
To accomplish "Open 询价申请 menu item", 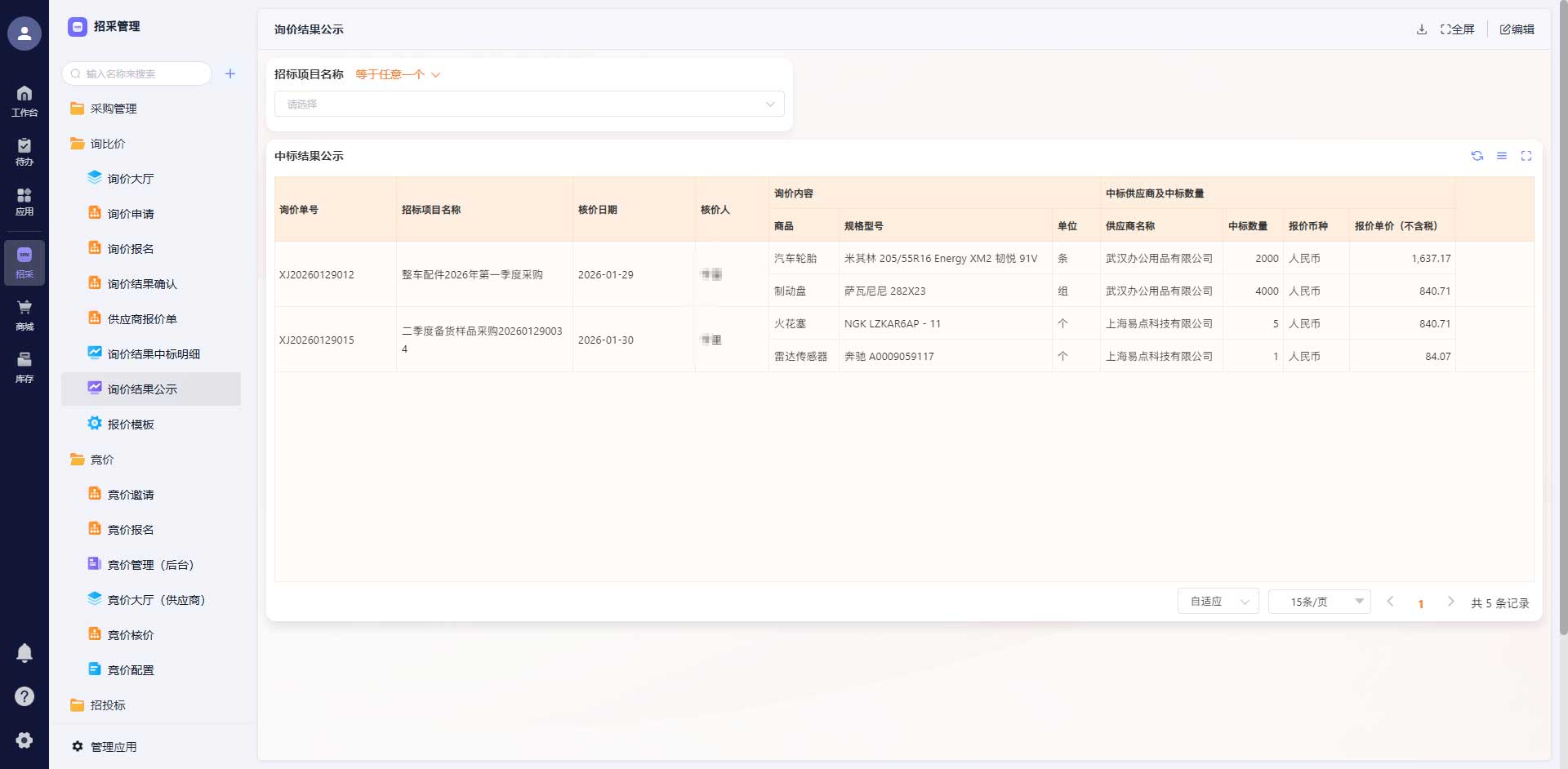I will pos(151,214).
